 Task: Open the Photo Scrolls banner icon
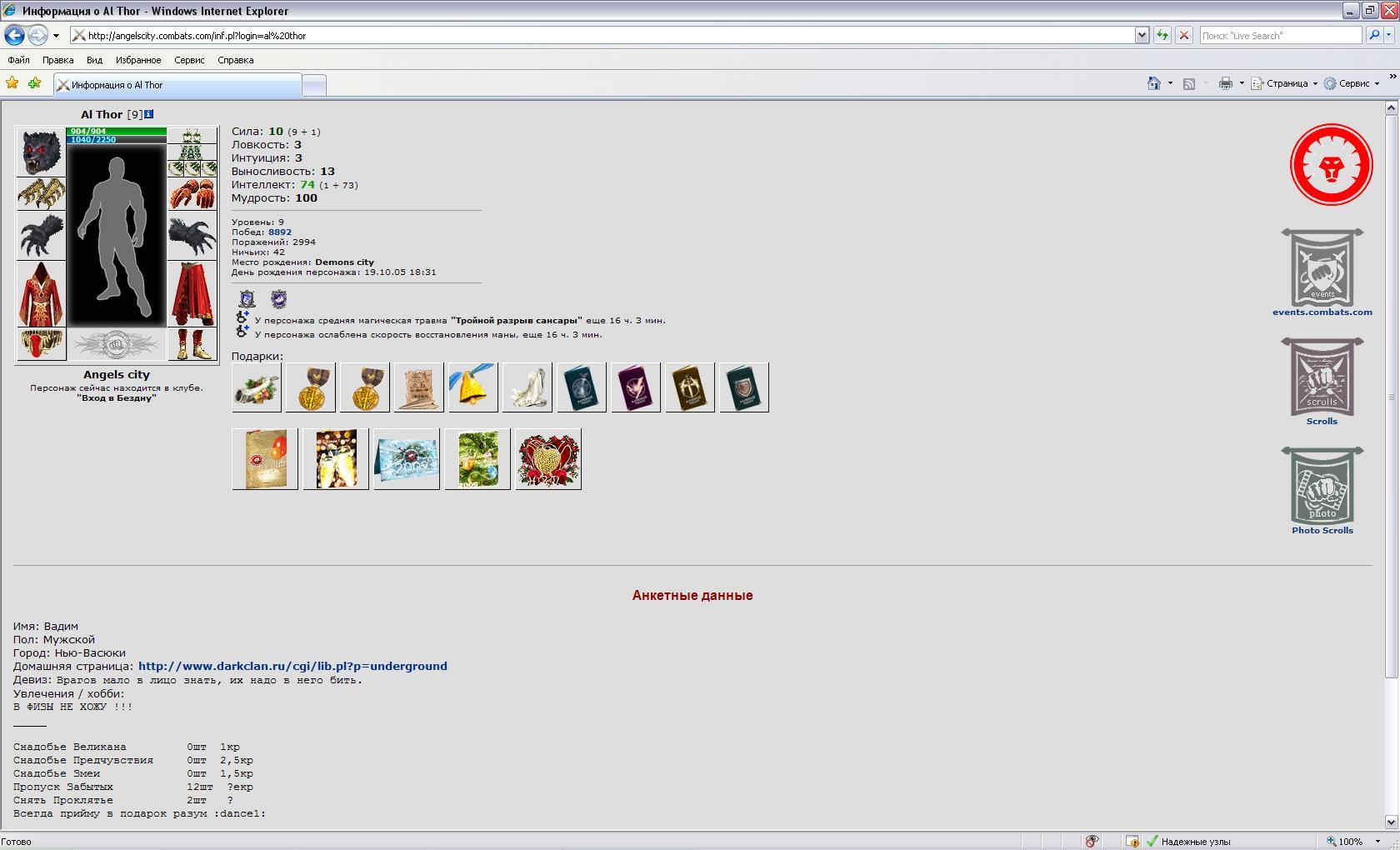click(x=1322, y=486)
